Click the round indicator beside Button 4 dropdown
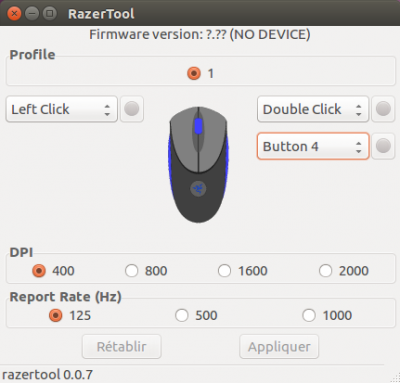Viewport: 400px width, 383px height. (x=383, y=146)
